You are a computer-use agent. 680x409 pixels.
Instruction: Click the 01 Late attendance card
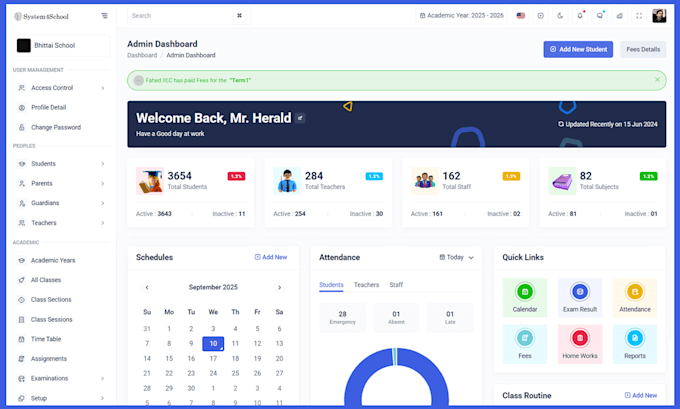(450, 317)
